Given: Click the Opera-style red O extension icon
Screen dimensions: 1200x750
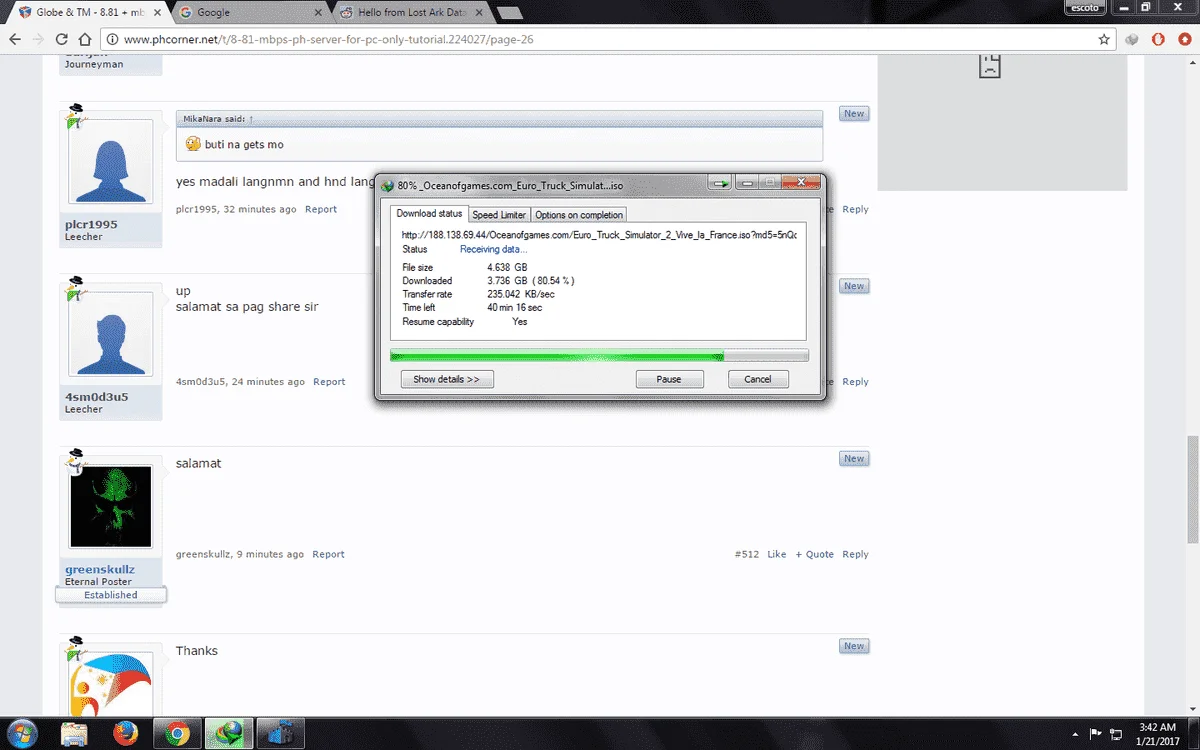Looking at the screenshot, I should click(x=1158, y=39).
